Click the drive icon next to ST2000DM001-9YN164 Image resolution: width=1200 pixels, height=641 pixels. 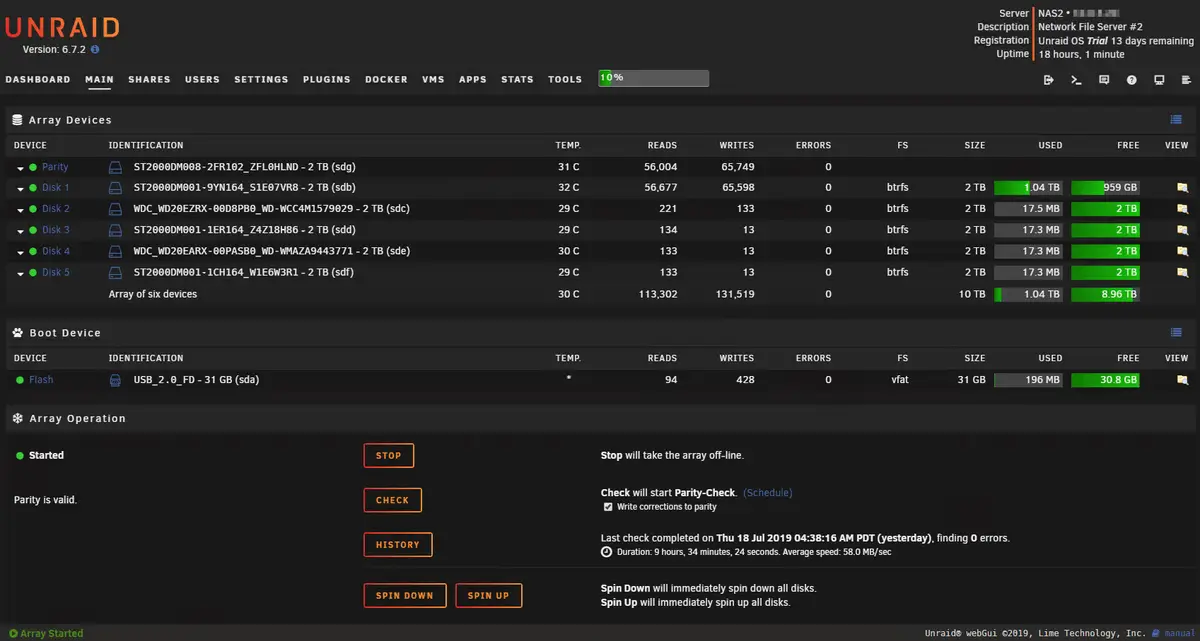click(115, 188)
